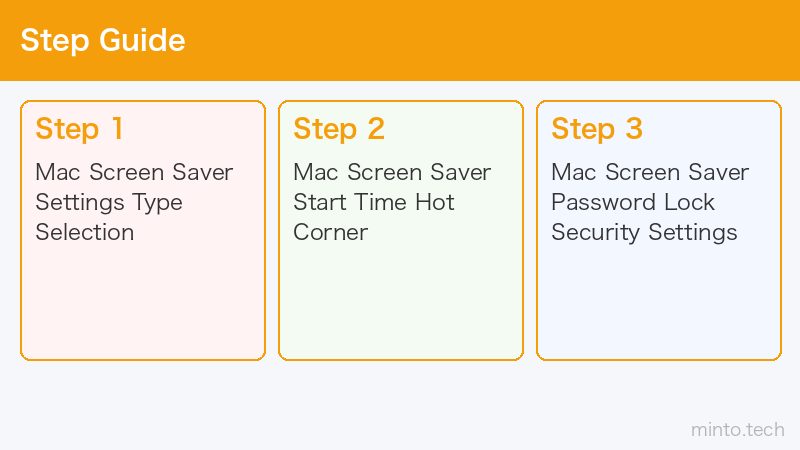800x450 pixels.
Task: Click 'Start Time Hot' text in Step 2
Action: tap(373, 202)
